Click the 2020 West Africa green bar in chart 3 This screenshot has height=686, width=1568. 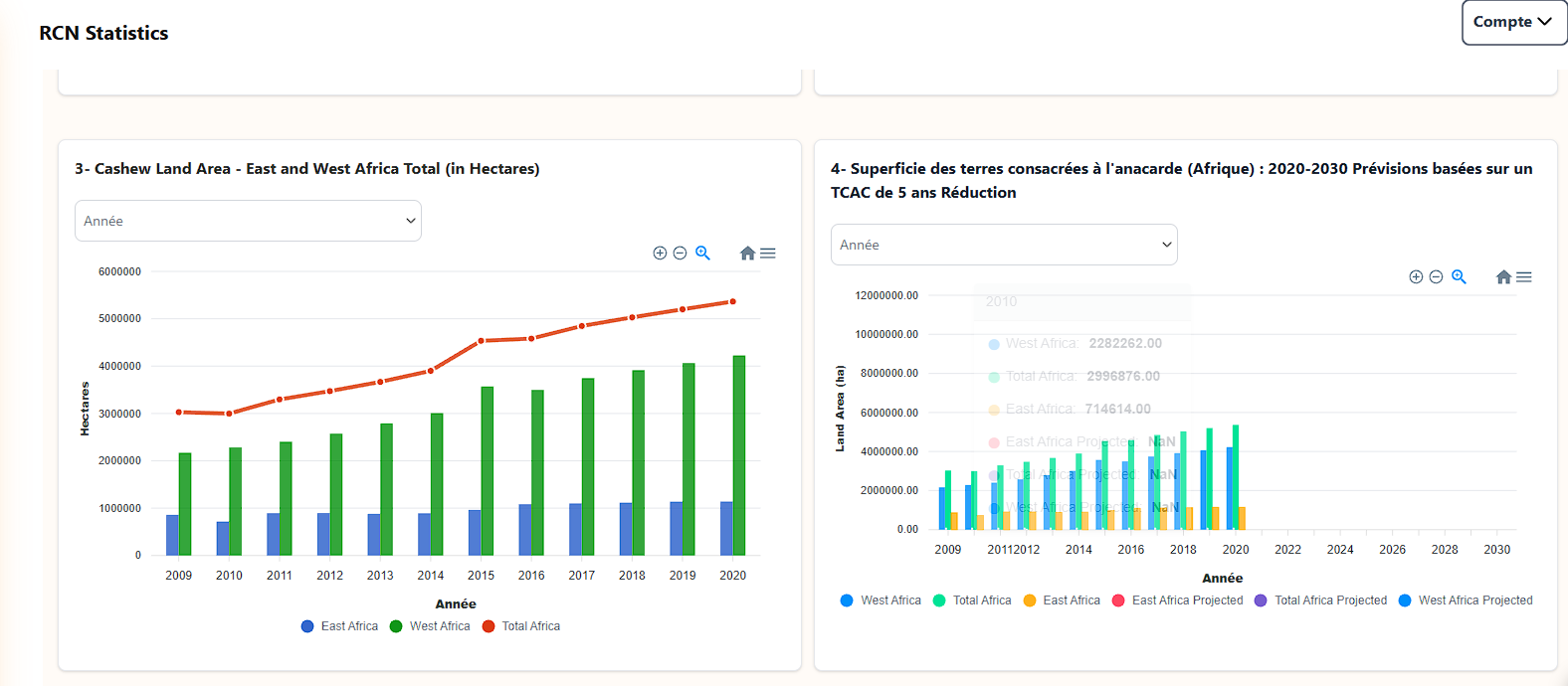click(738, 455)
